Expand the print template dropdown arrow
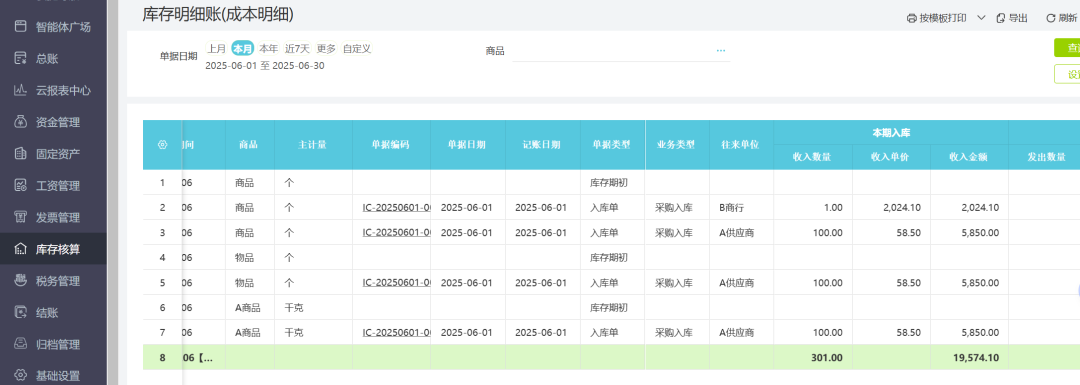The height and width of the screenshot is (385, 1080). [x=981, y=19]
